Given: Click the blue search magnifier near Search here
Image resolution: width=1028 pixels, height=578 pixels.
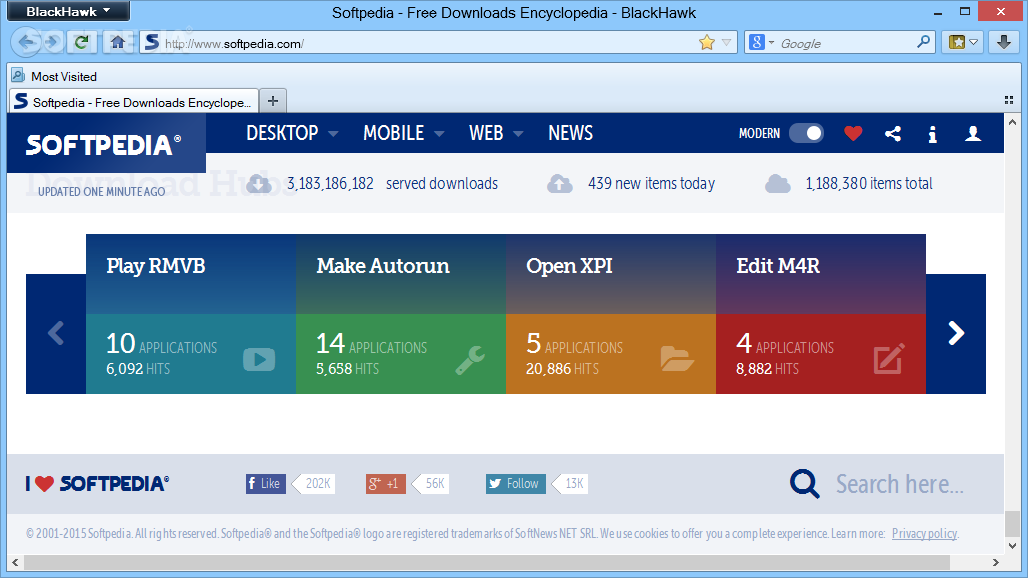Looking at the screenshot, I should [x=804, y=484].
